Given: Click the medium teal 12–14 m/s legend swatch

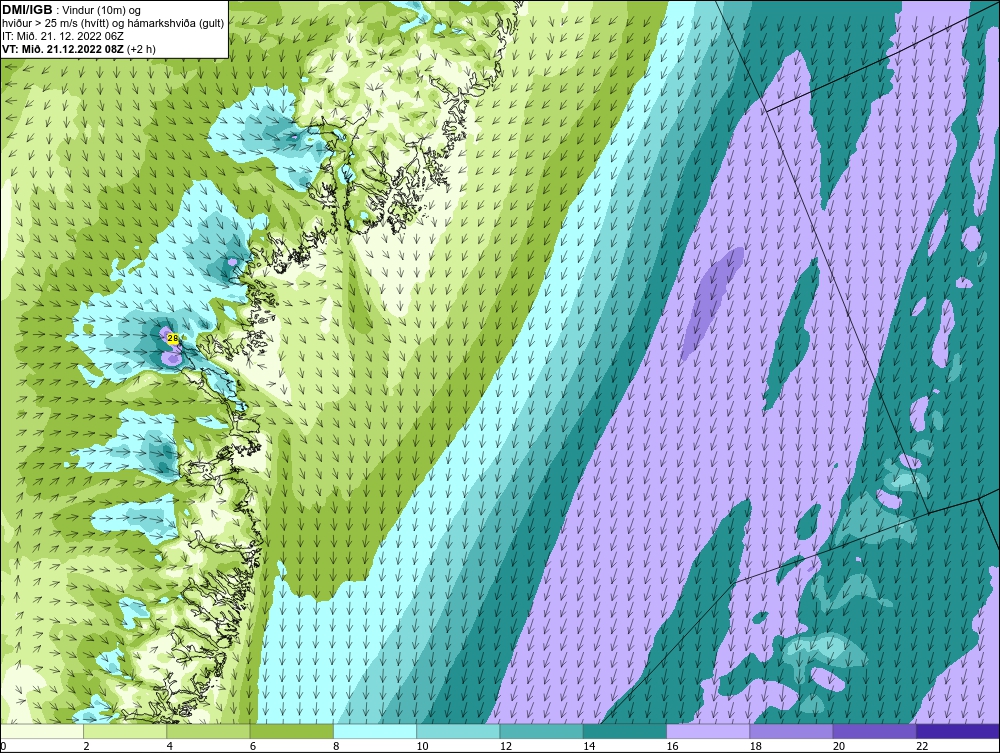Looking at the screenshot, I should [541, 731].
